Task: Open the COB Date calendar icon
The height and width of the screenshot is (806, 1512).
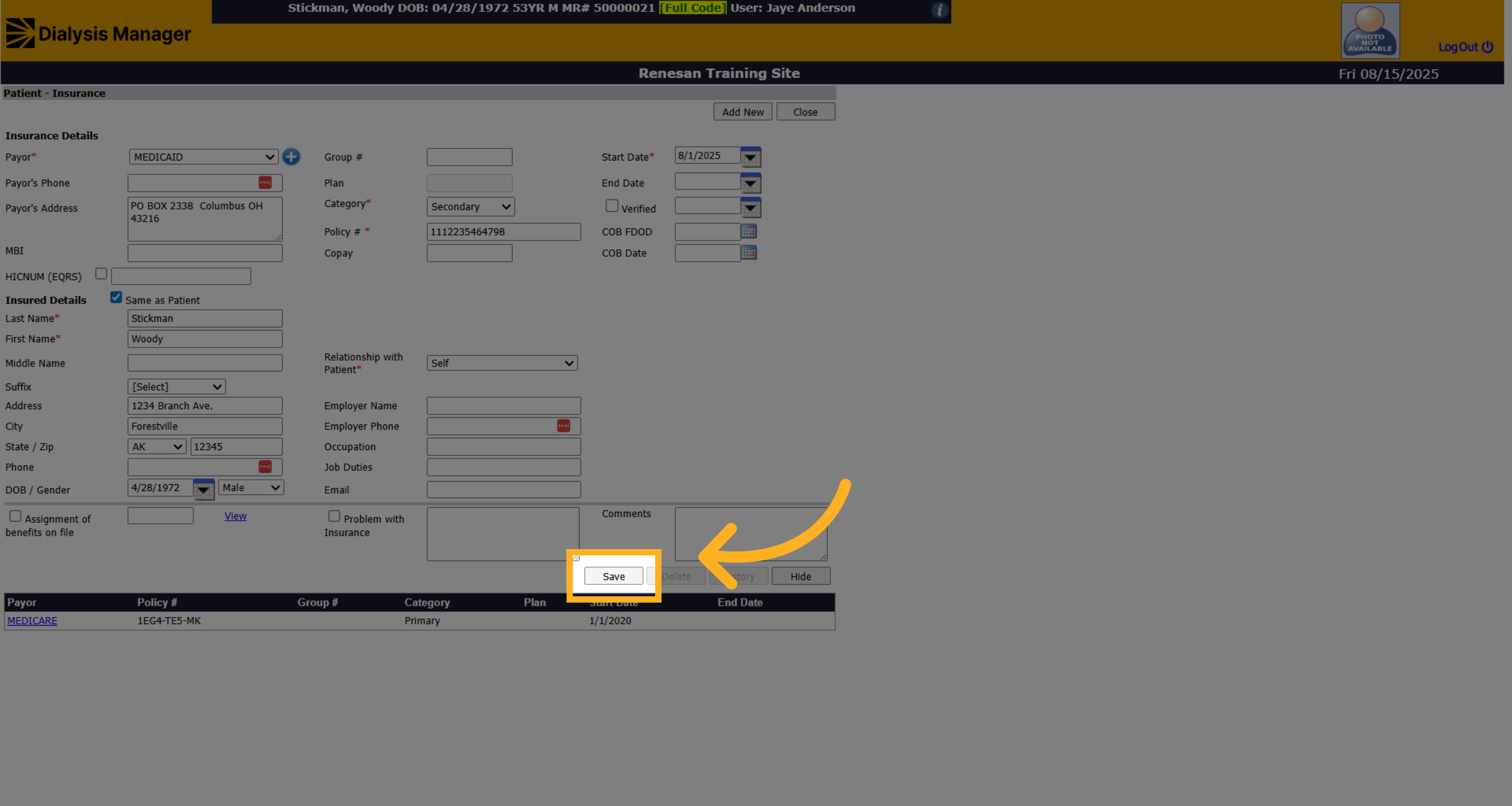Action: (x=748, y=253)
